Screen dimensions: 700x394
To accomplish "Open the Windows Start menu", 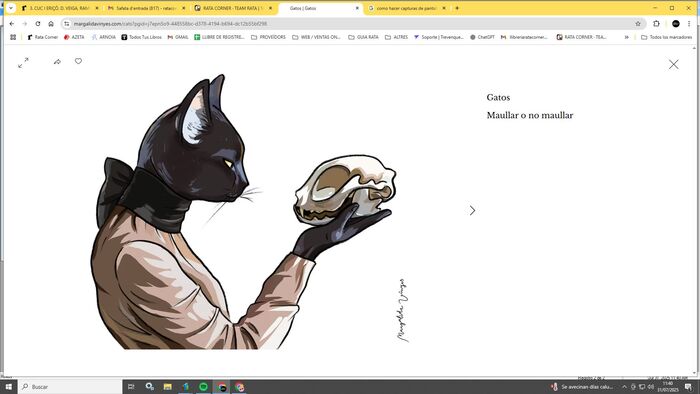I will pyautogui.click(x=8, y=387).
